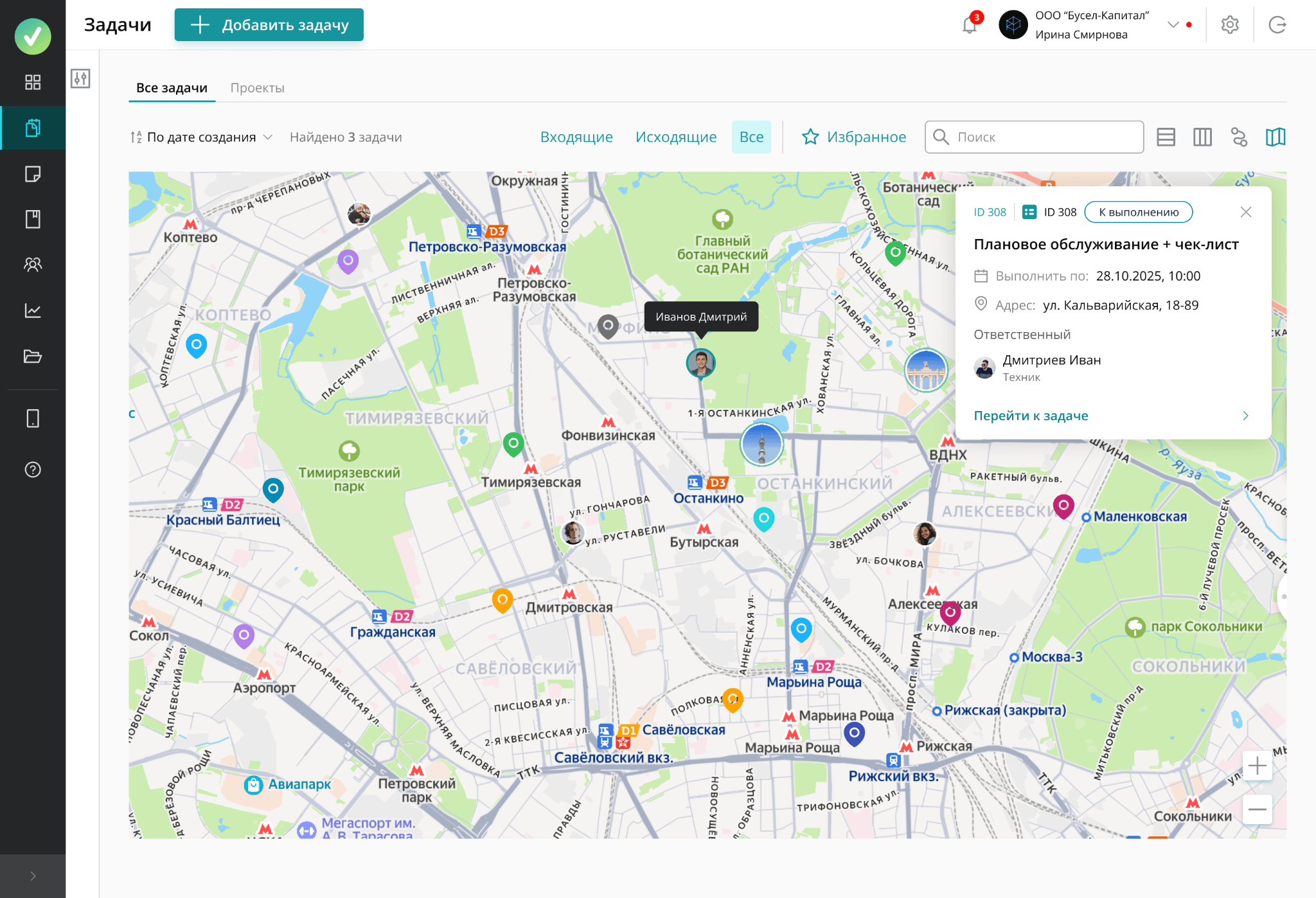Expand the user account chevron menu

(x=1173, y=25)
